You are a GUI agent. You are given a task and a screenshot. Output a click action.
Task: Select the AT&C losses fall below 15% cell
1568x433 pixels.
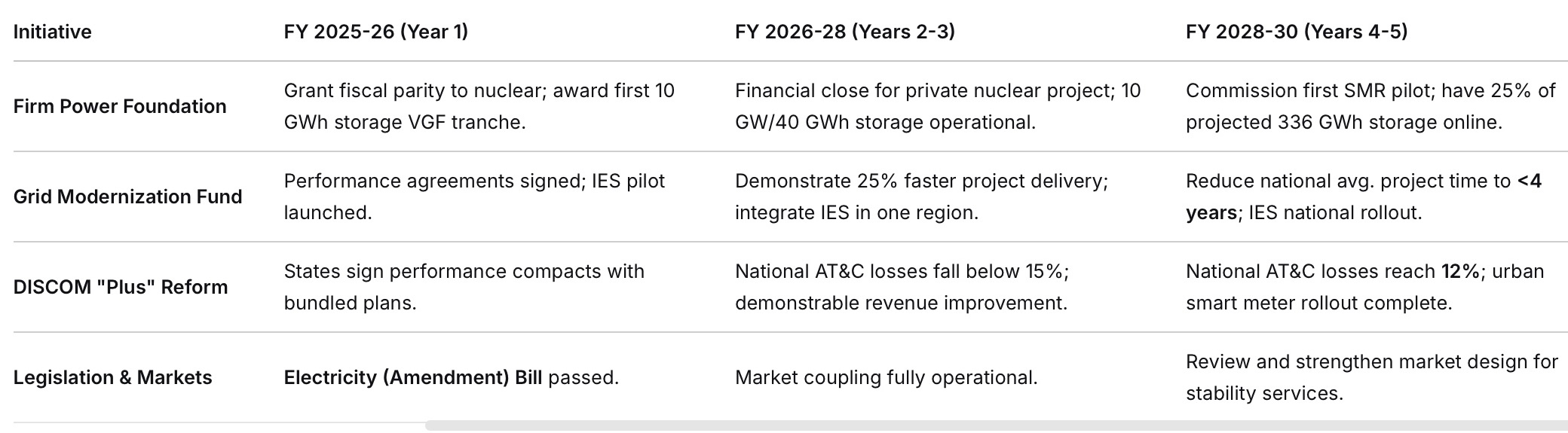(902, 287)
